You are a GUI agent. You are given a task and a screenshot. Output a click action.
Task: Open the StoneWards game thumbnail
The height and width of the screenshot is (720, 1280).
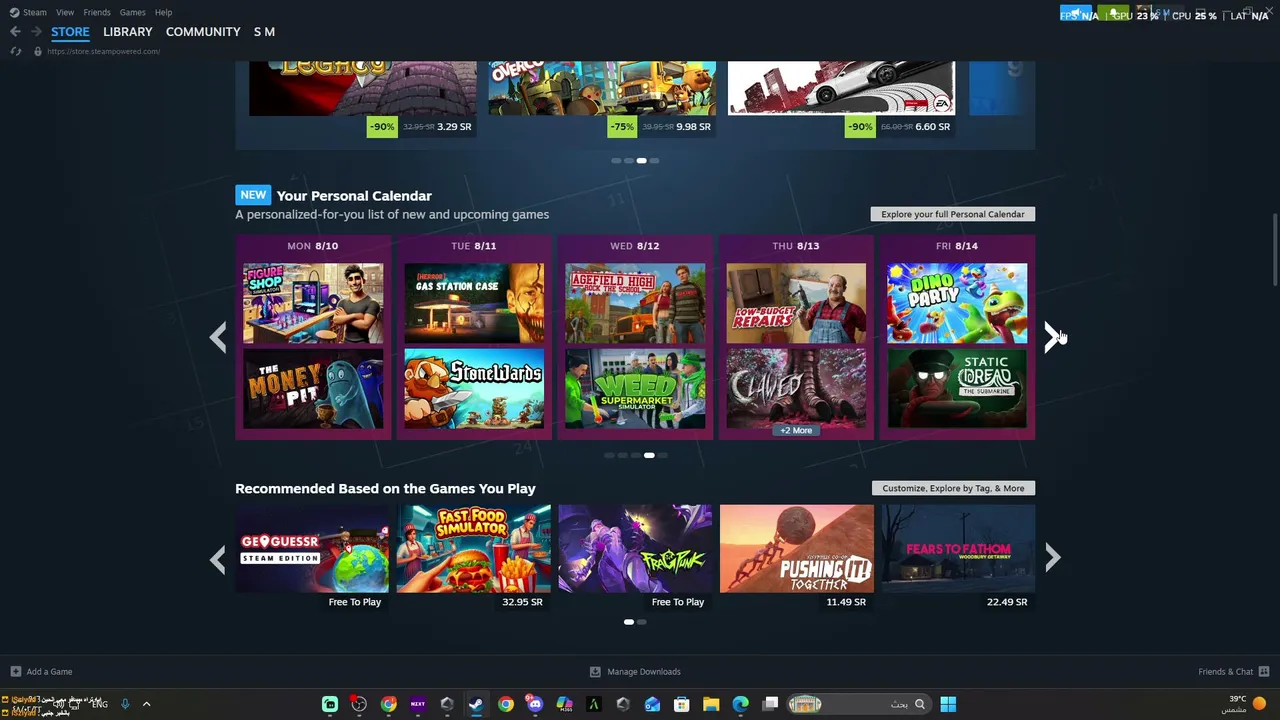(474, 388)
